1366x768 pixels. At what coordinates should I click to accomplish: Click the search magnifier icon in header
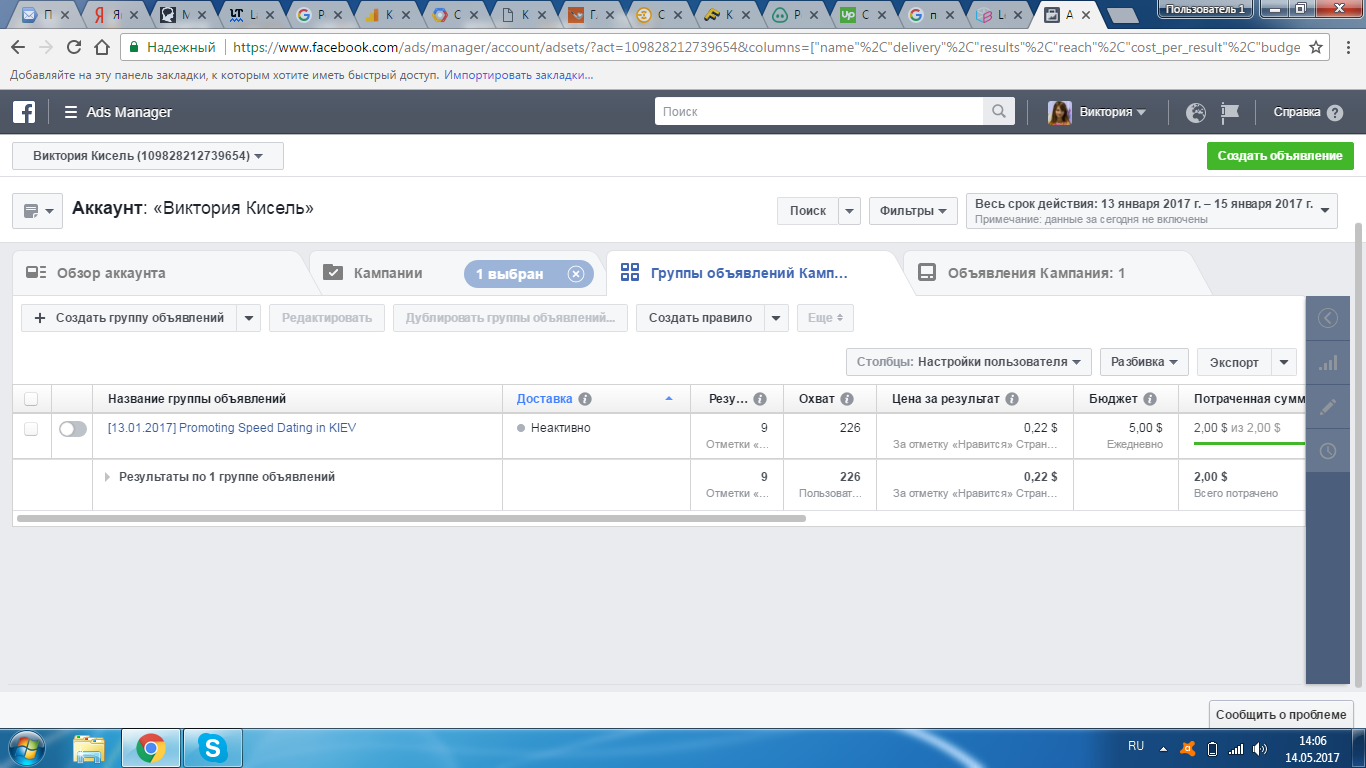pyautogui.click(x=998, y=112)
